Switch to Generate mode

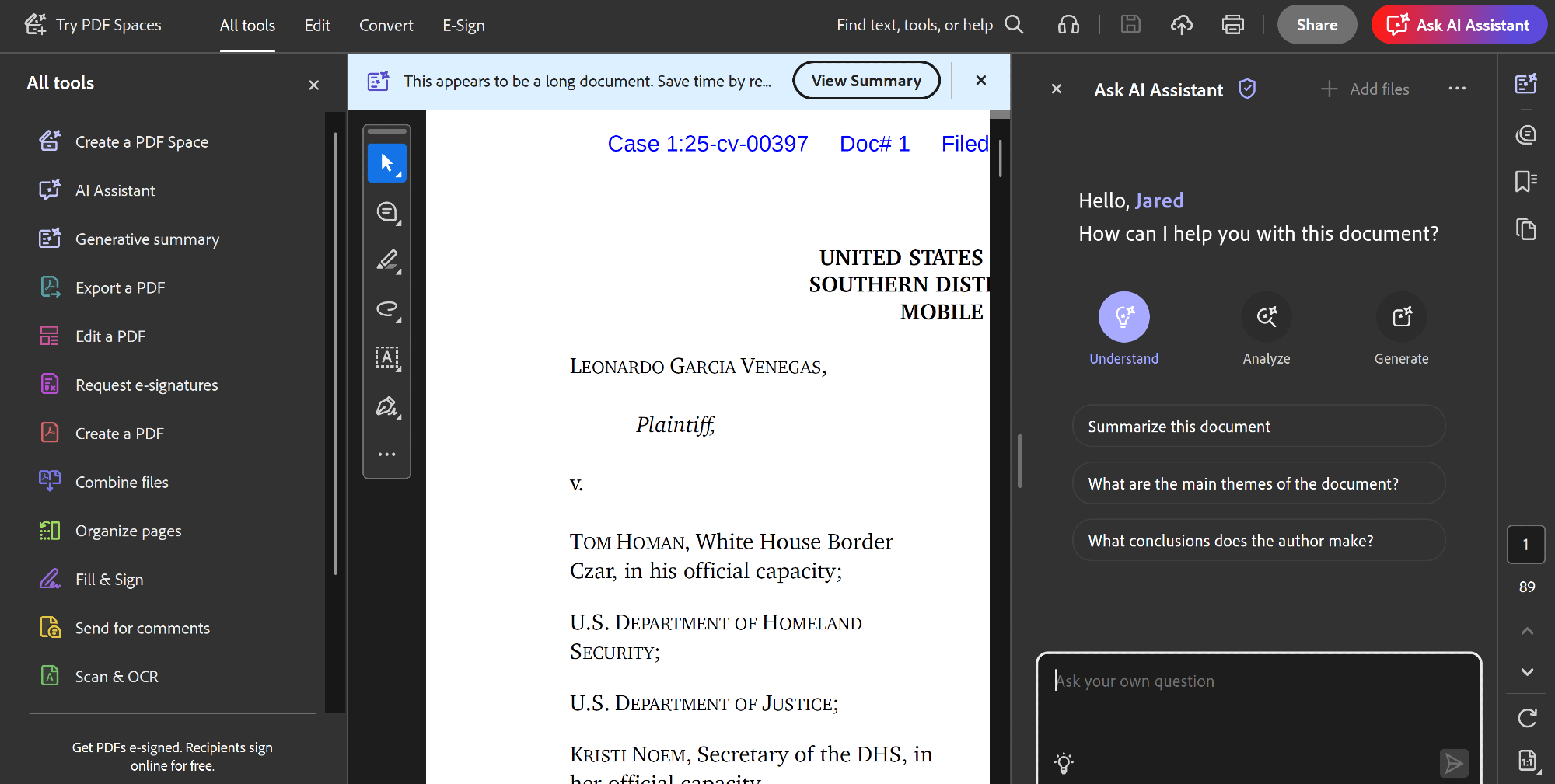pos(1401,317)
